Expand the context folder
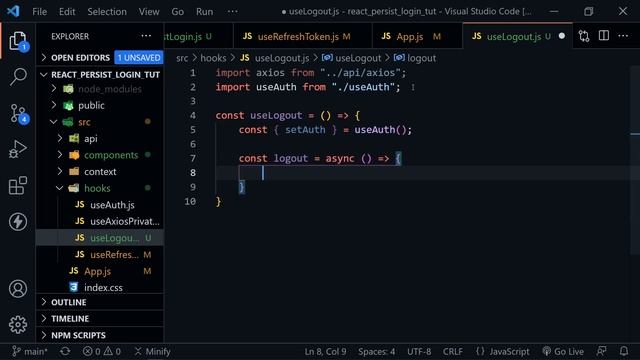The height and width of the screenshot is (360, 640). coord(100,172)
